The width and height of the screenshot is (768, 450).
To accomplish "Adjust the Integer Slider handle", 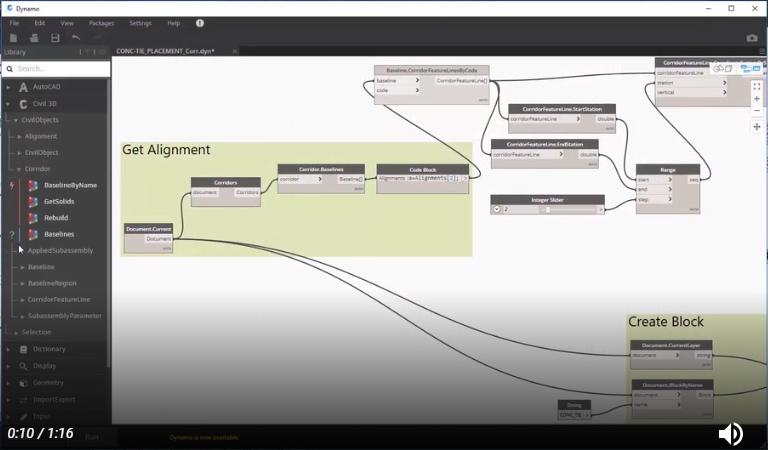I will click(x=548, y=210).
